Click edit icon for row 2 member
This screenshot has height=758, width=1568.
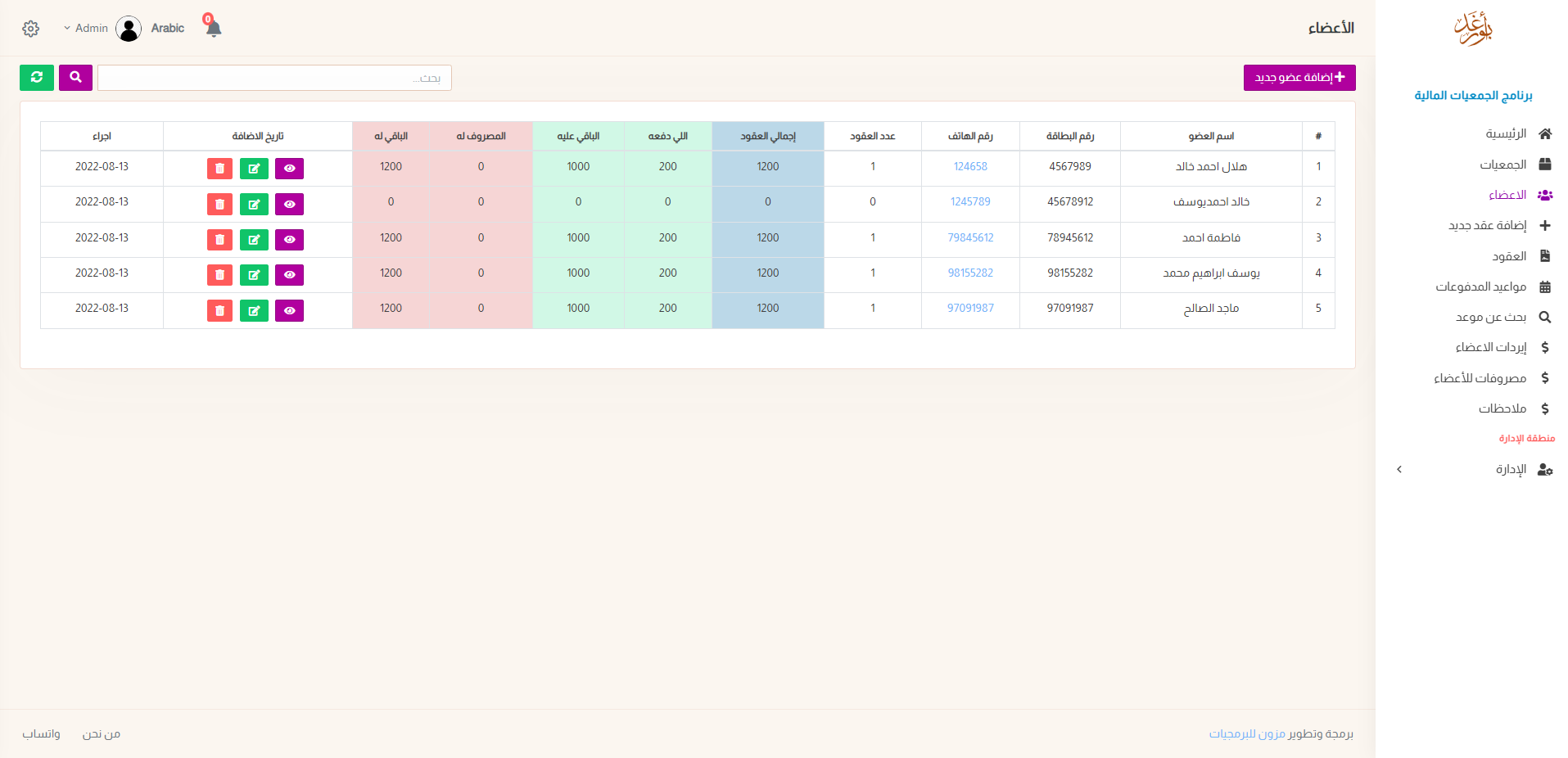[254, 205]
